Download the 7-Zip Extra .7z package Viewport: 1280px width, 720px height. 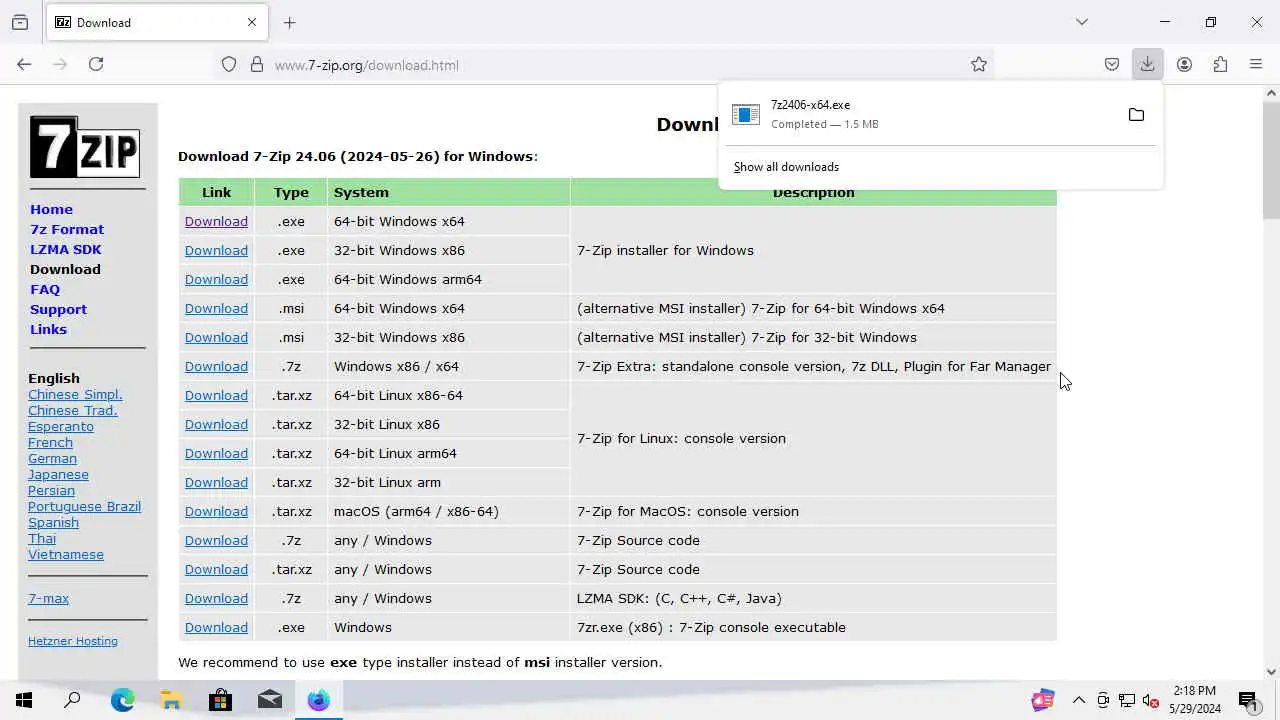(x=216, y=366)
